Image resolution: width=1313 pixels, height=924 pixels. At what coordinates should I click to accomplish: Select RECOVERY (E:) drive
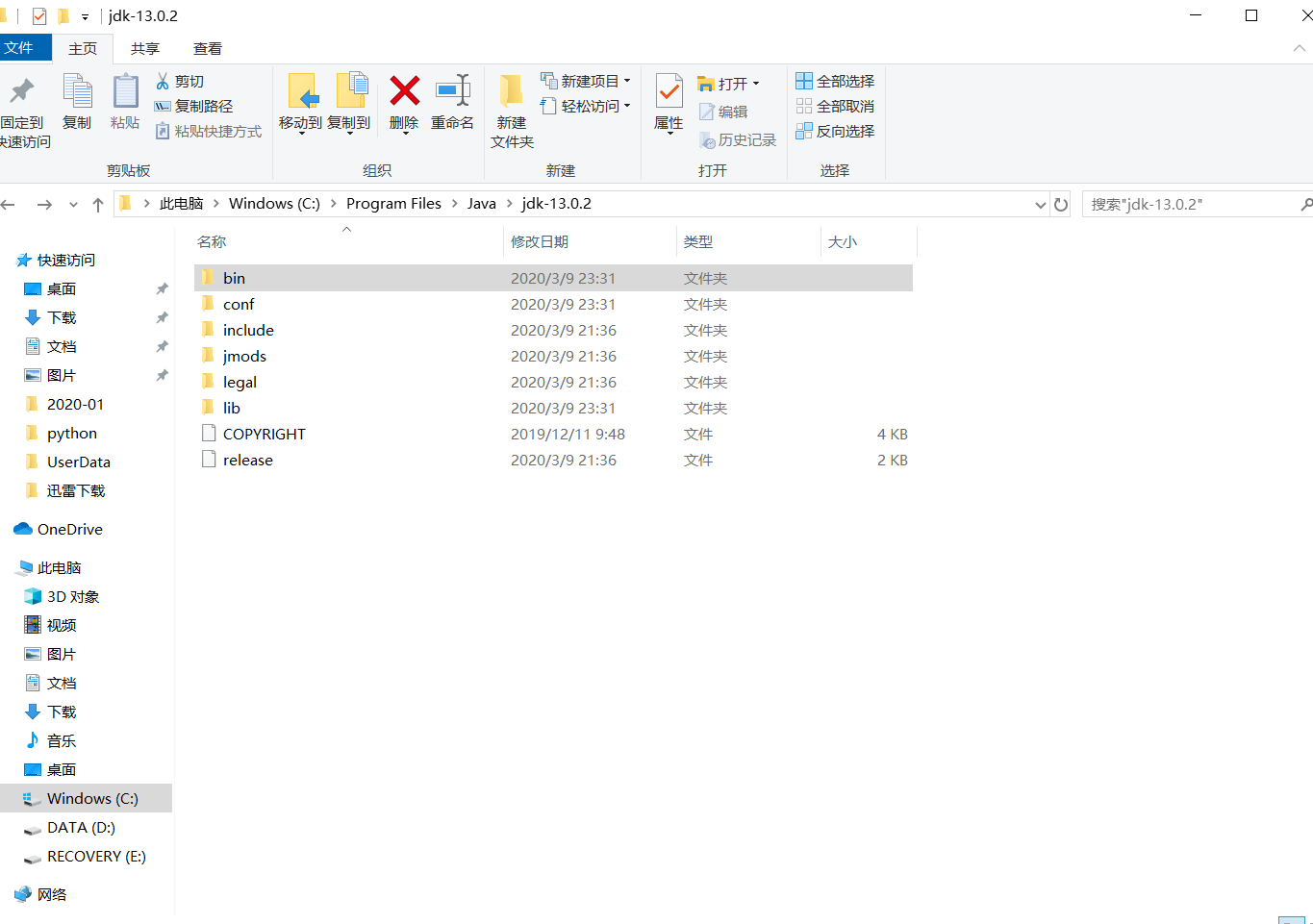(96, 856)
